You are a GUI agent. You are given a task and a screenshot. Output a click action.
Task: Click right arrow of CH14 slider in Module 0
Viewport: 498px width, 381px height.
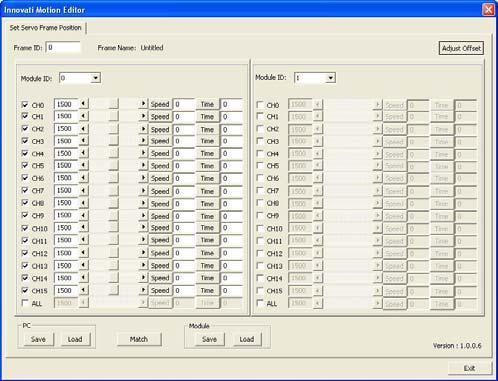(143, 278)
